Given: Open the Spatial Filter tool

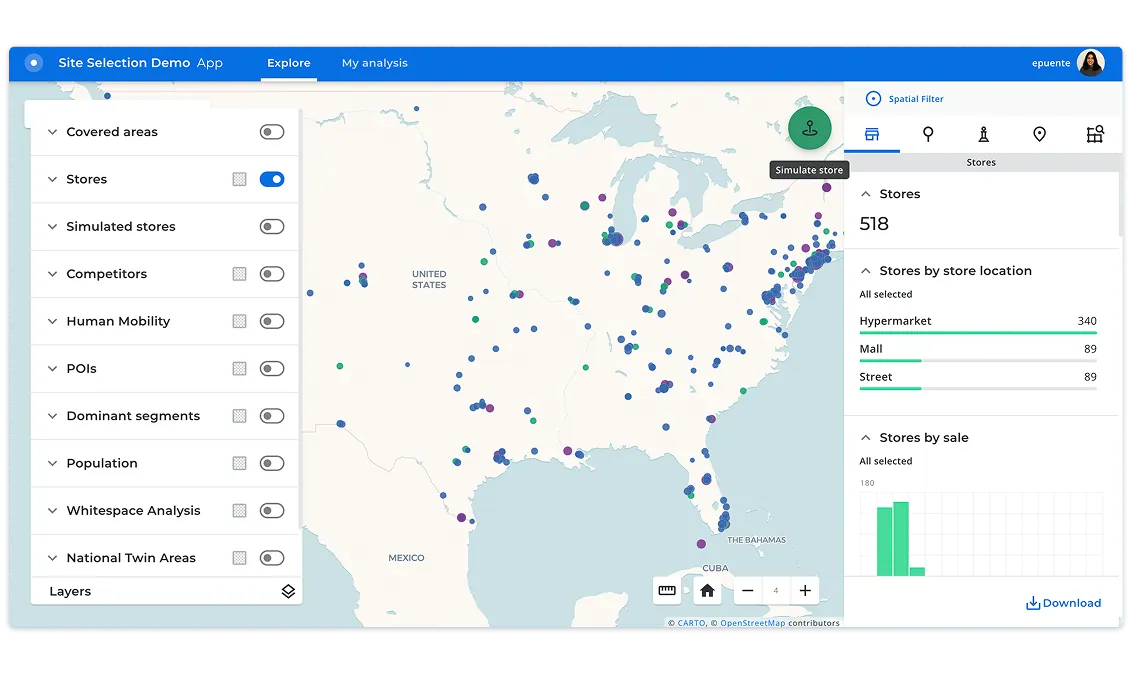Looking at the screenshot, I should 904,98.
